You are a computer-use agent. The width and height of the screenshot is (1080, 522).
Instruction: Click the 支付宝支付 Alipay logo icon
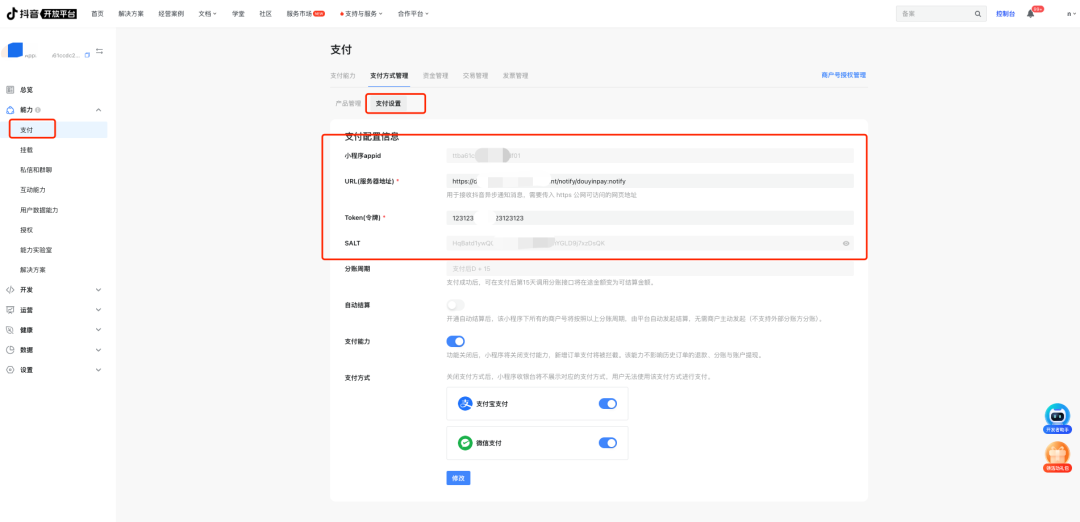[465, 404]
